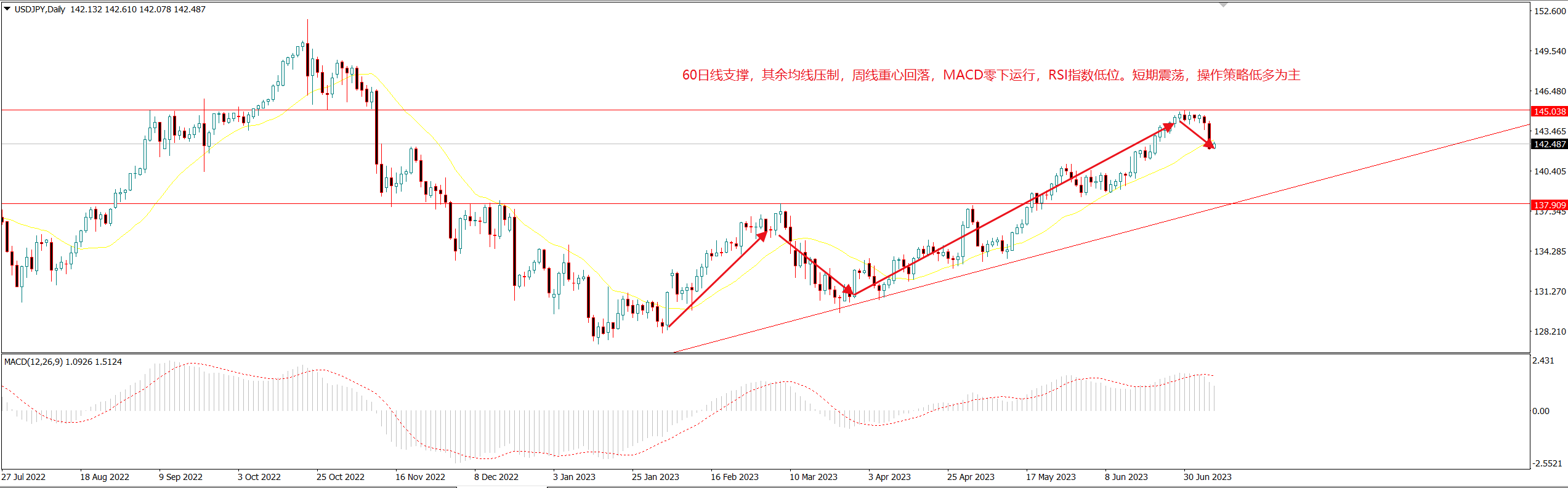1568x488 pixels.
Task: Click the triangle arrow beside USDJPY,Daily
Action: coord(7,9)
